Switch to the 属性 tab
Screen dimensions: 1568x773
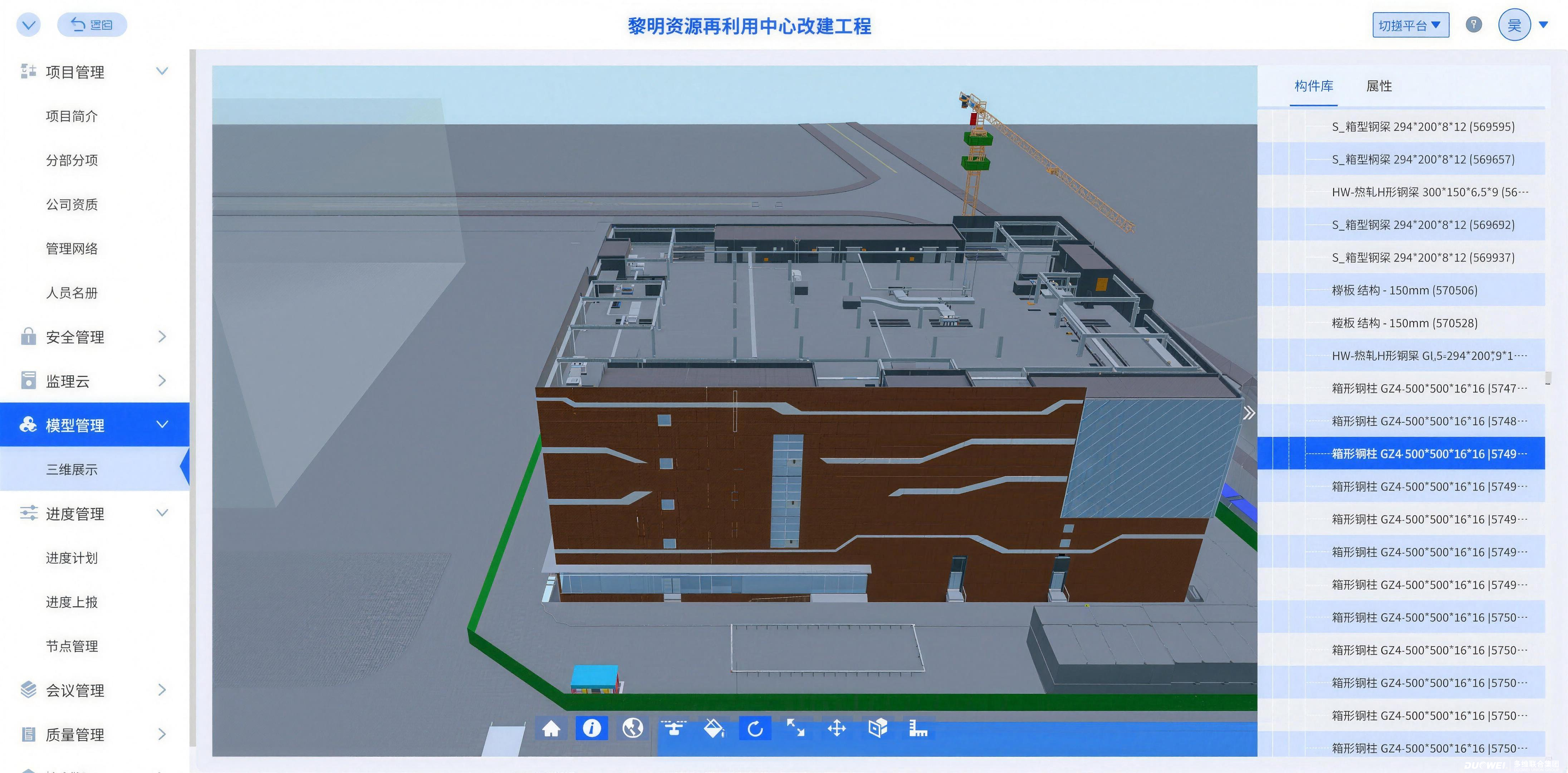point(1379,86)
